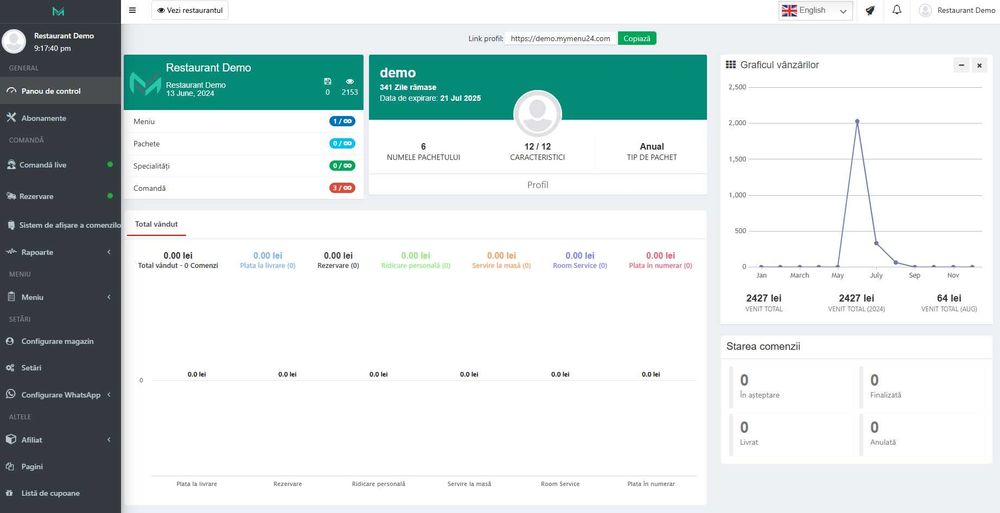Screen dimensions: 1000x513
Task: Click the Comandă row with red badge
Action: pos(244,188)
